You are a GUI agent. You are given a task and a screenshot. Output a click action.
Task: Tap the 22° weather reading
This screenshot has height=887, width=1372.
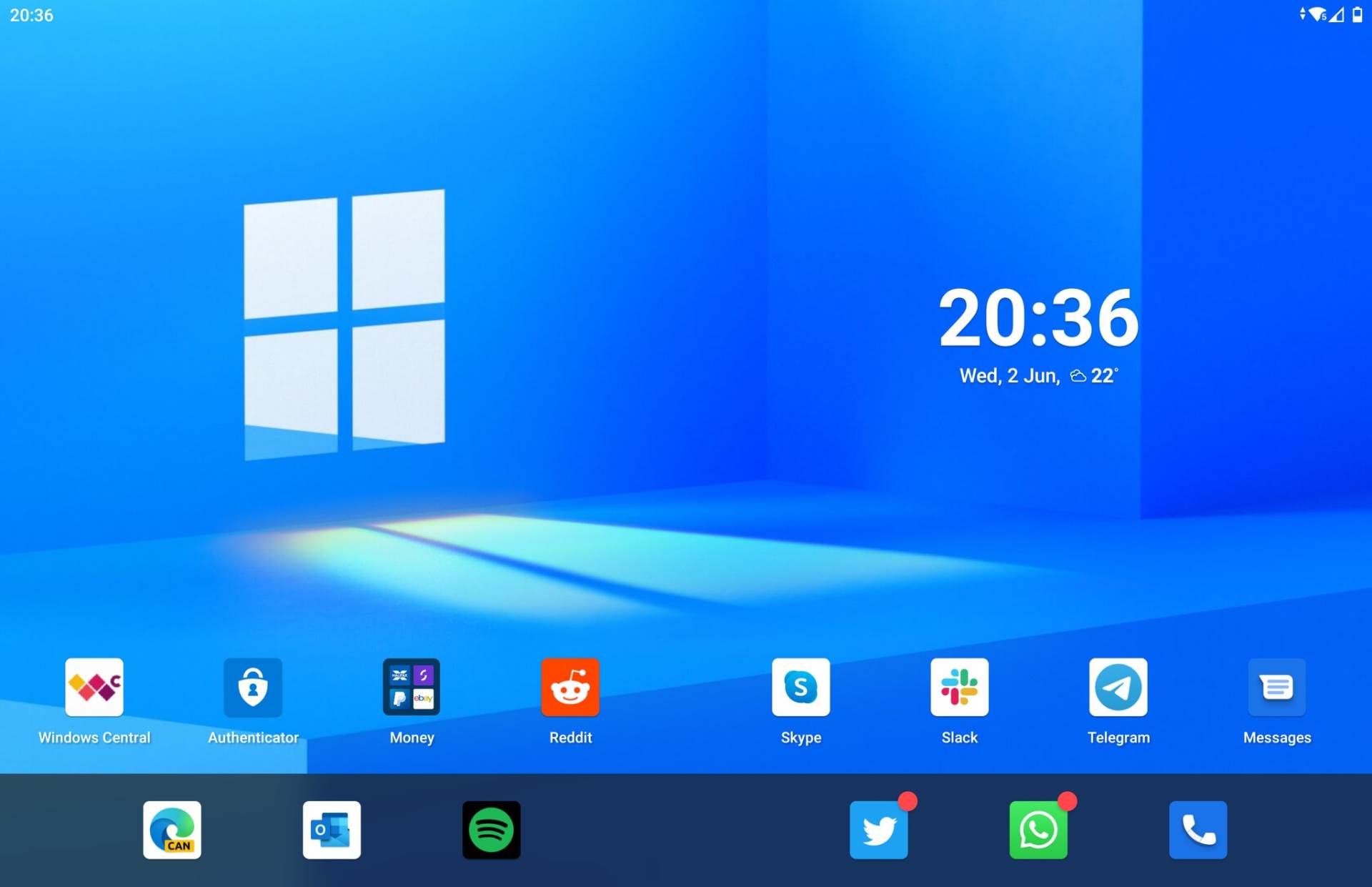click(1105, 374)
